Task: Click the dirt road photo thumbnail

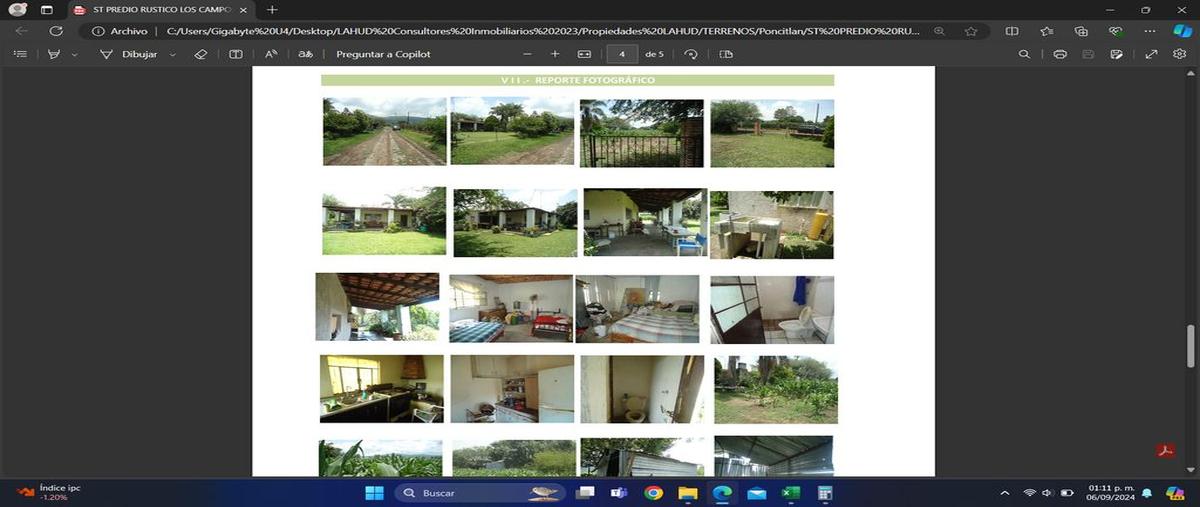Action: pyautogui.click(x=384, y=131)
